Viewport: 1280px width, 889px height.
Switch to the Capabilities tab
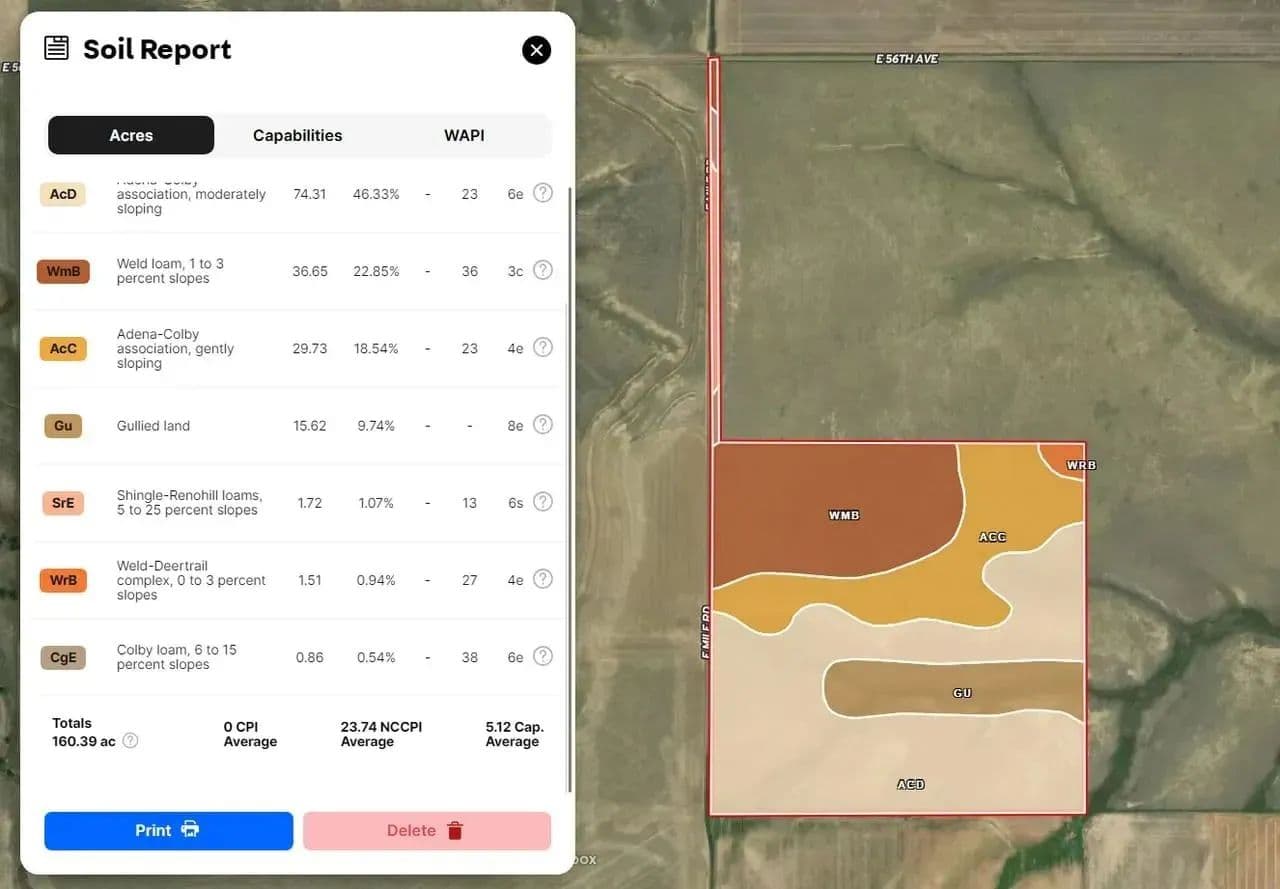click(297, 136)
